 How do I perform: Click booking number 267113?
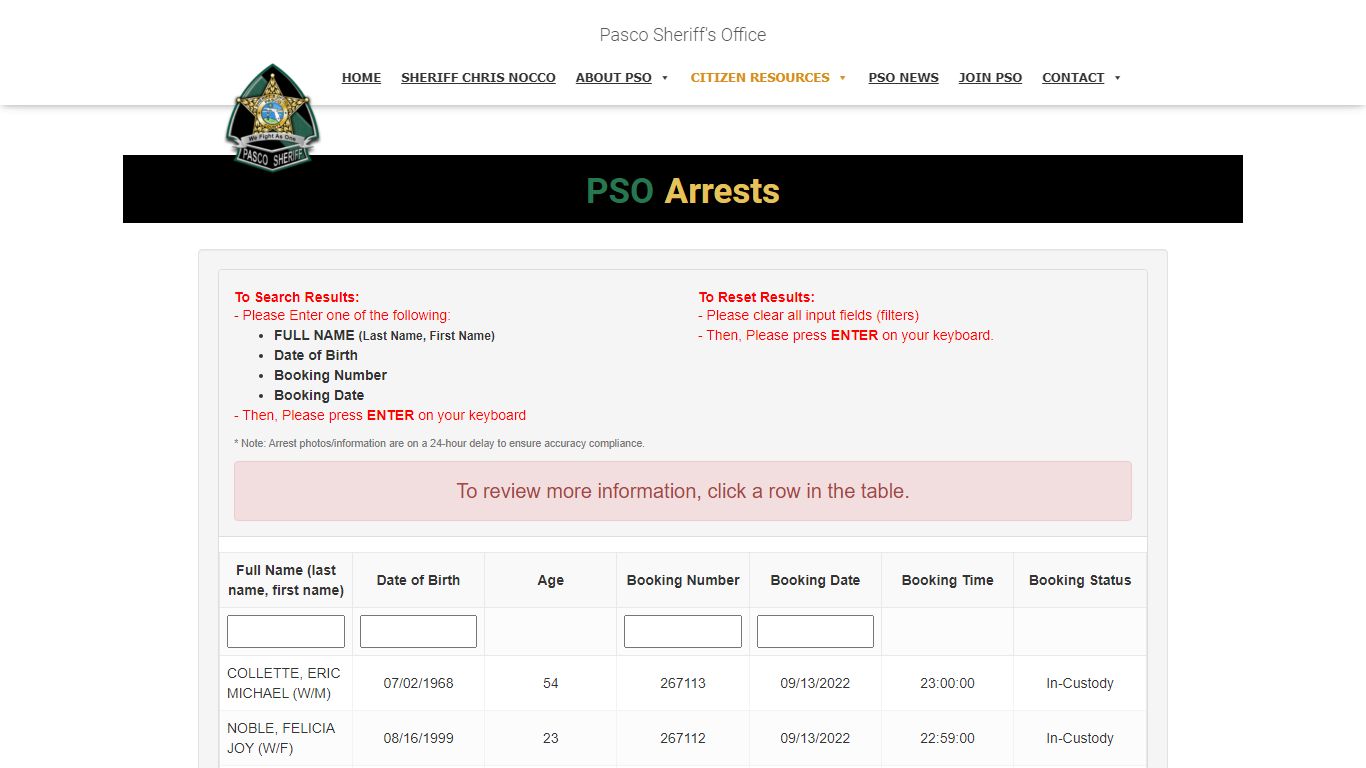(x=683, y=683)
